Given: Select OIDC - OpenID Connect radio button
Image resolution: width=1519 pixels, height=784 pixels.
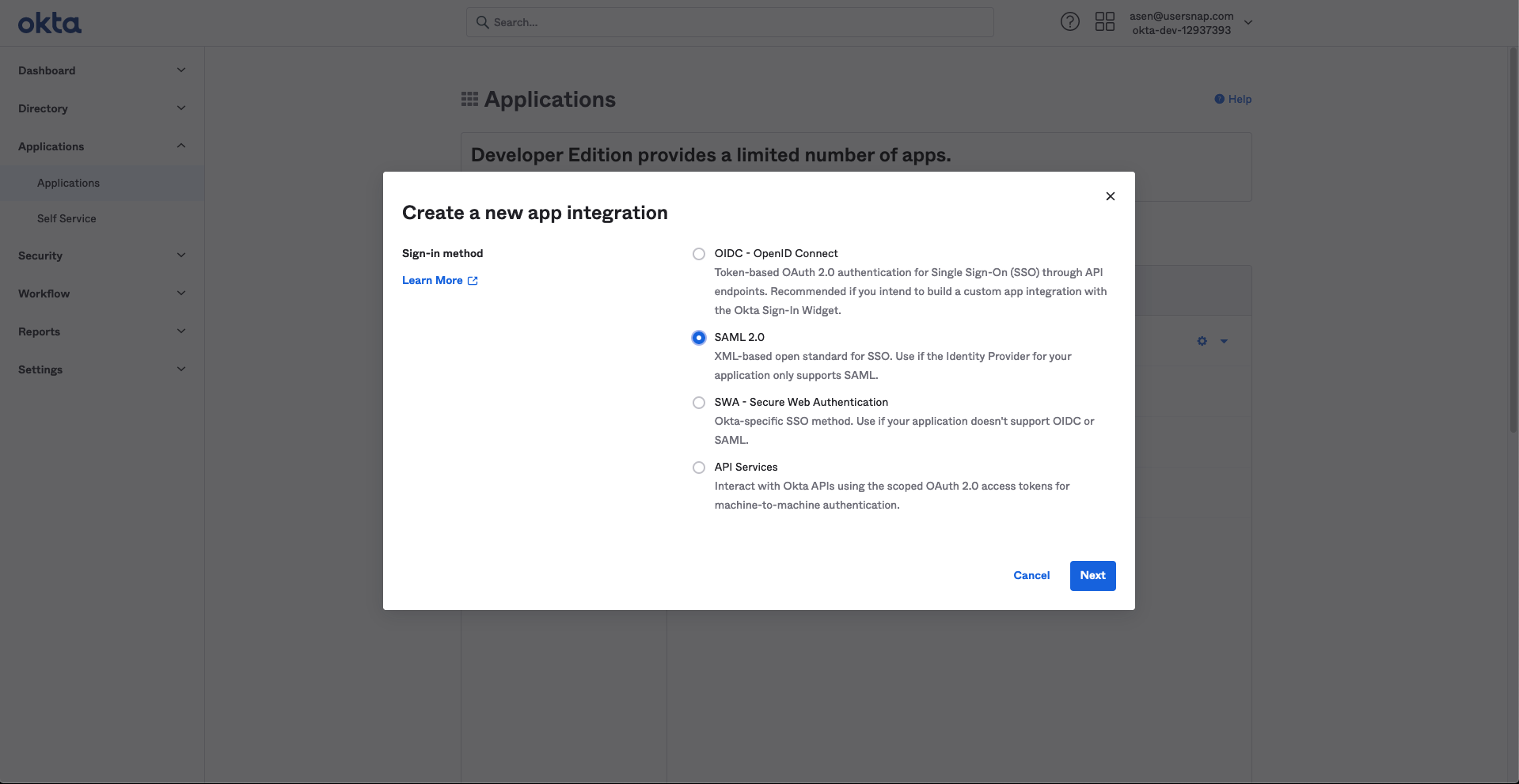Looking at the screenshot, I should point(698,254).
